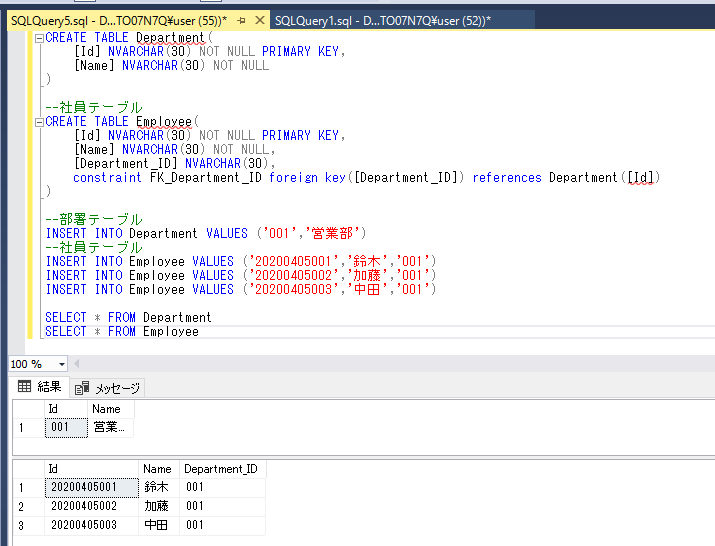Select row 2 header in Employee results
This screenshot has width=715, height=546.
(29, 506)
